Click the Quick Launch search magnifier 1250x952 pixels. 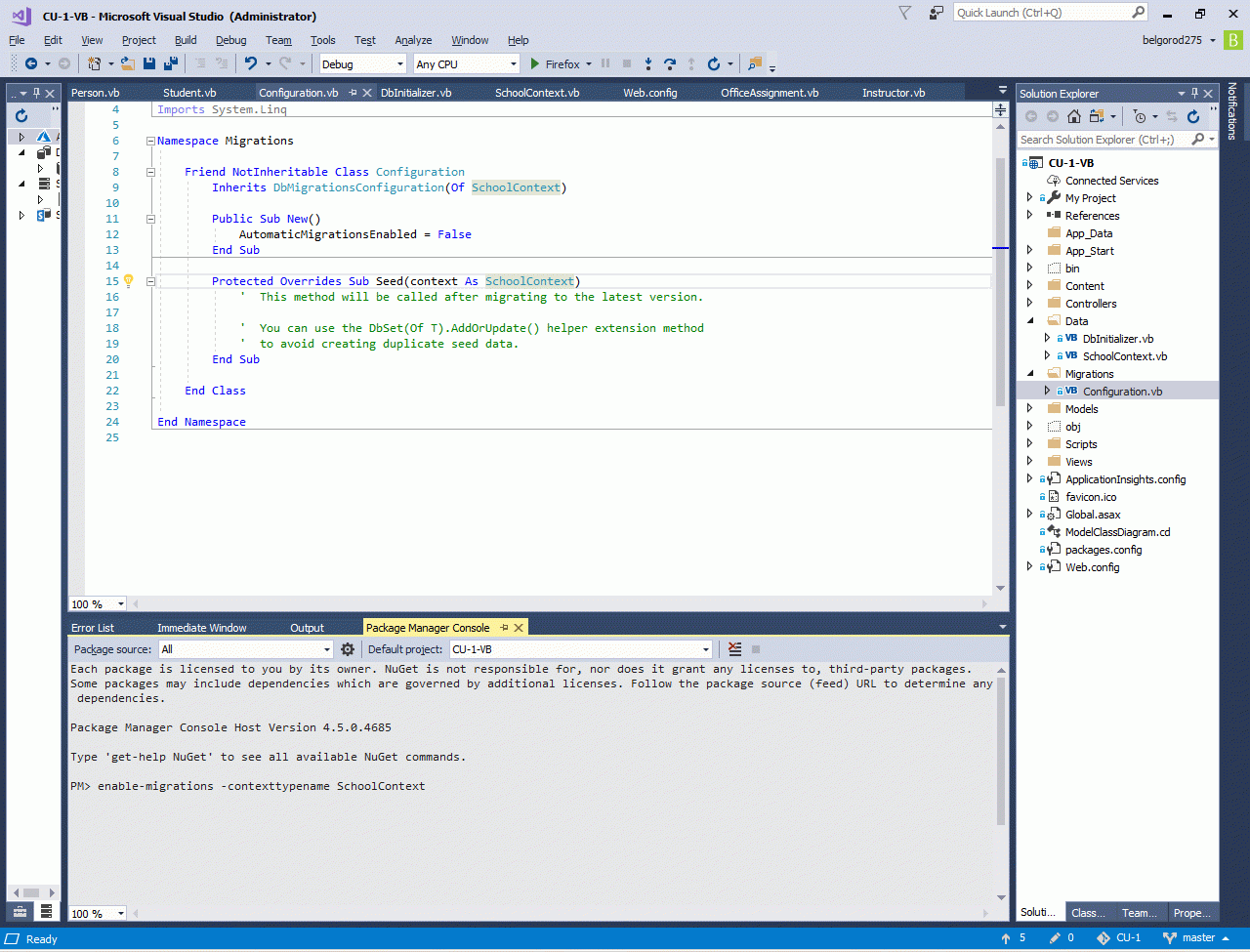[1139, 13]
